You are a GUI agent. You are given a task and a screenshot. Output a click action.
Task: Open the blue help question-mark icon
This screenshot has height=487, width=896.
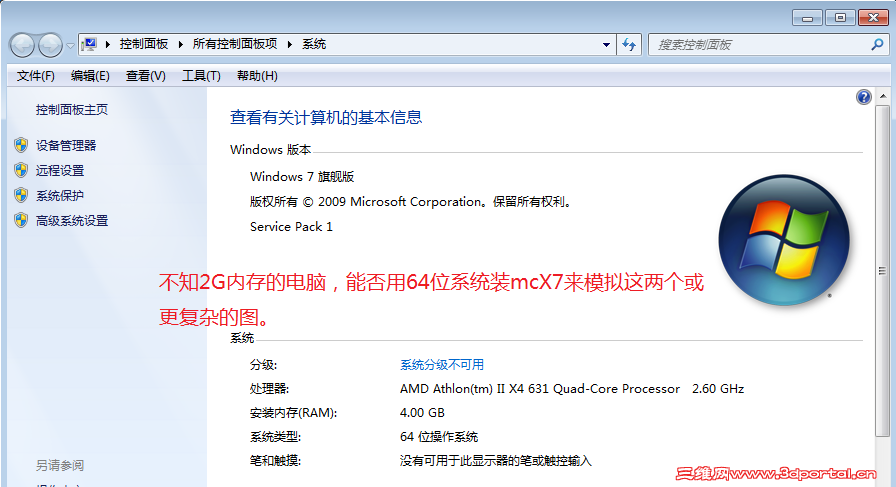[863, 97]
